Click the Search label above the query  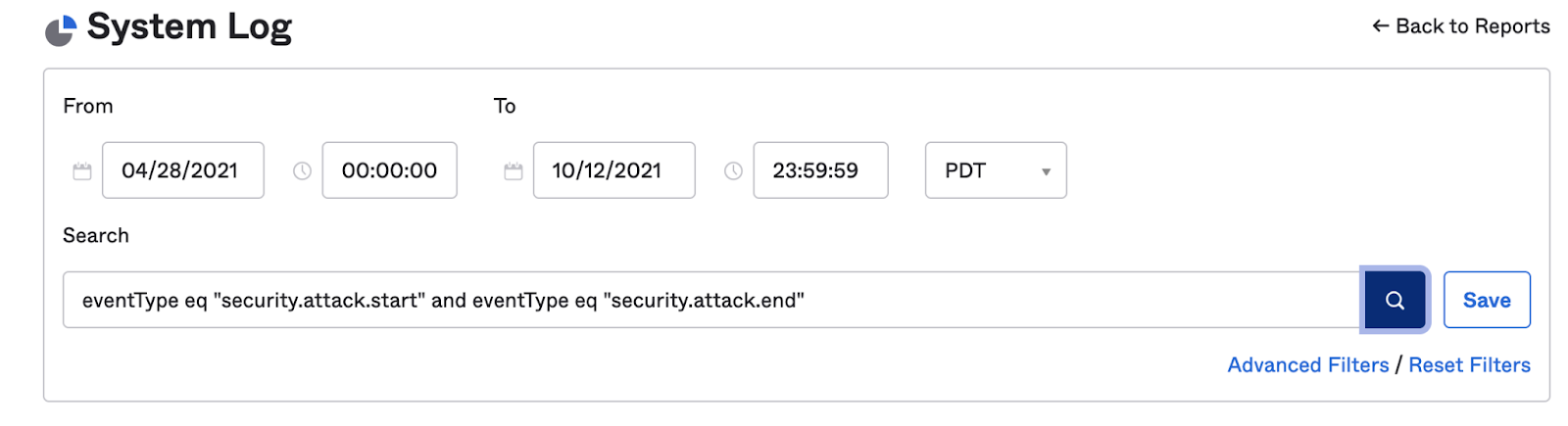point(96,236)
